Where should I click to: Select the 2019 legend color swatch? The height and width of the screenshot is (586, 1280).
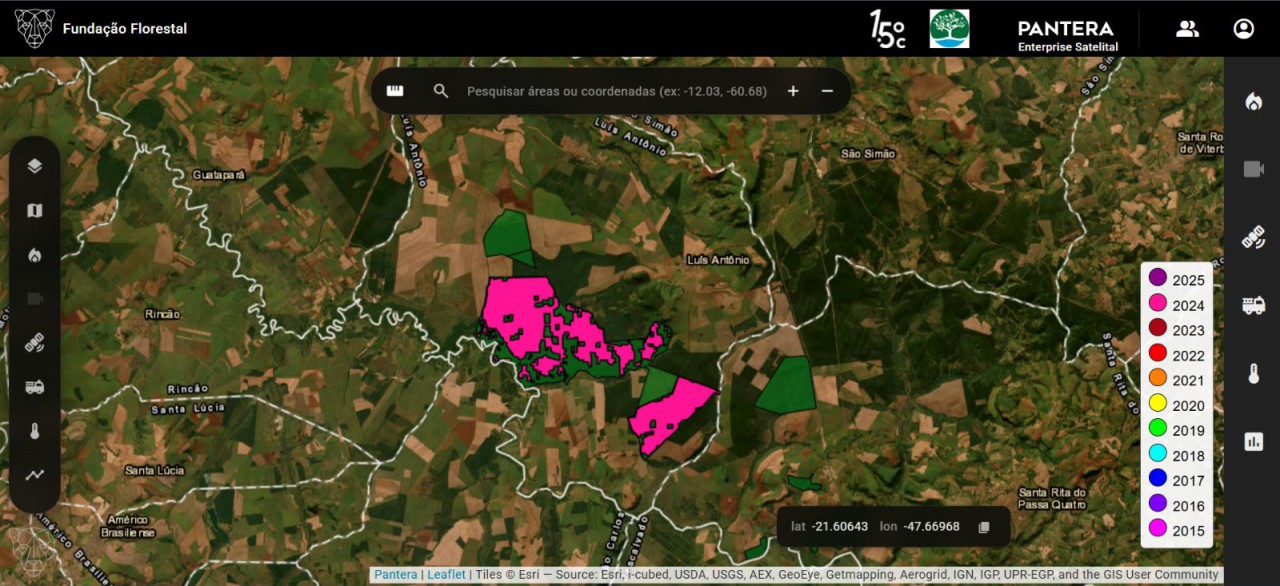(x=1158, y=428)
